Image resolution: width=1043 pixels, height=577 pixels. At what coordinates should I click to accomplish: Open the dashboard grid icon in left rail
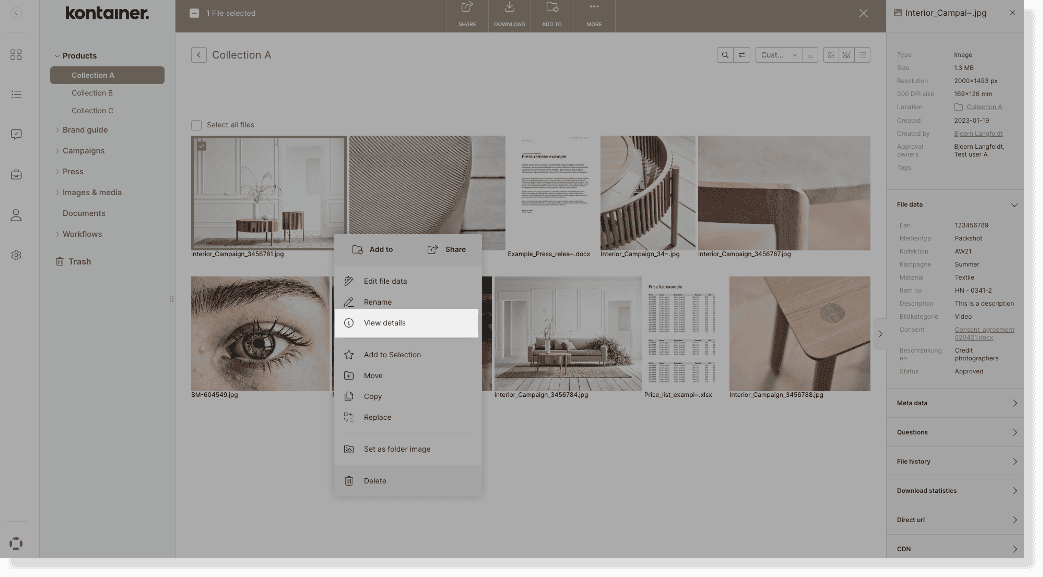(16, 54)
